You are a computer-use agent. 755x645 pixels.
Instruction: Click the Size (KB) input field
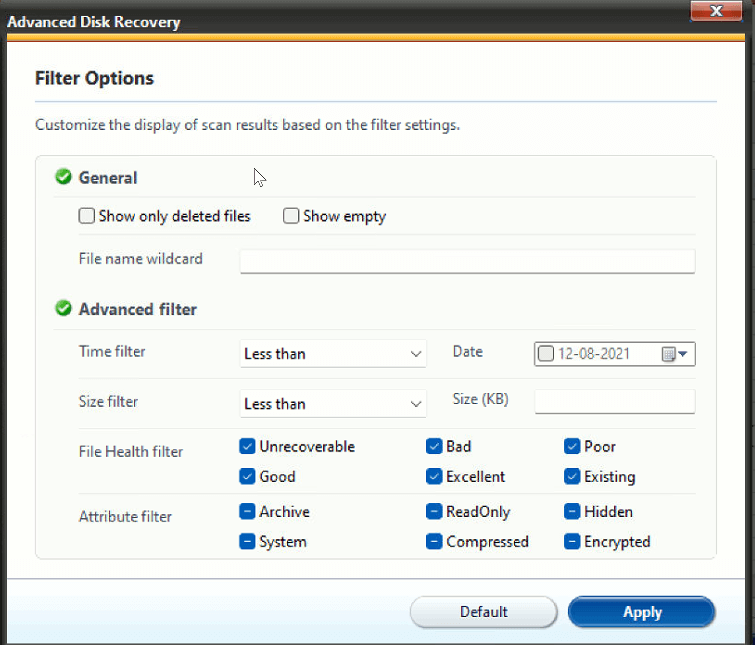pyautogui.click(x=615, y=401)
